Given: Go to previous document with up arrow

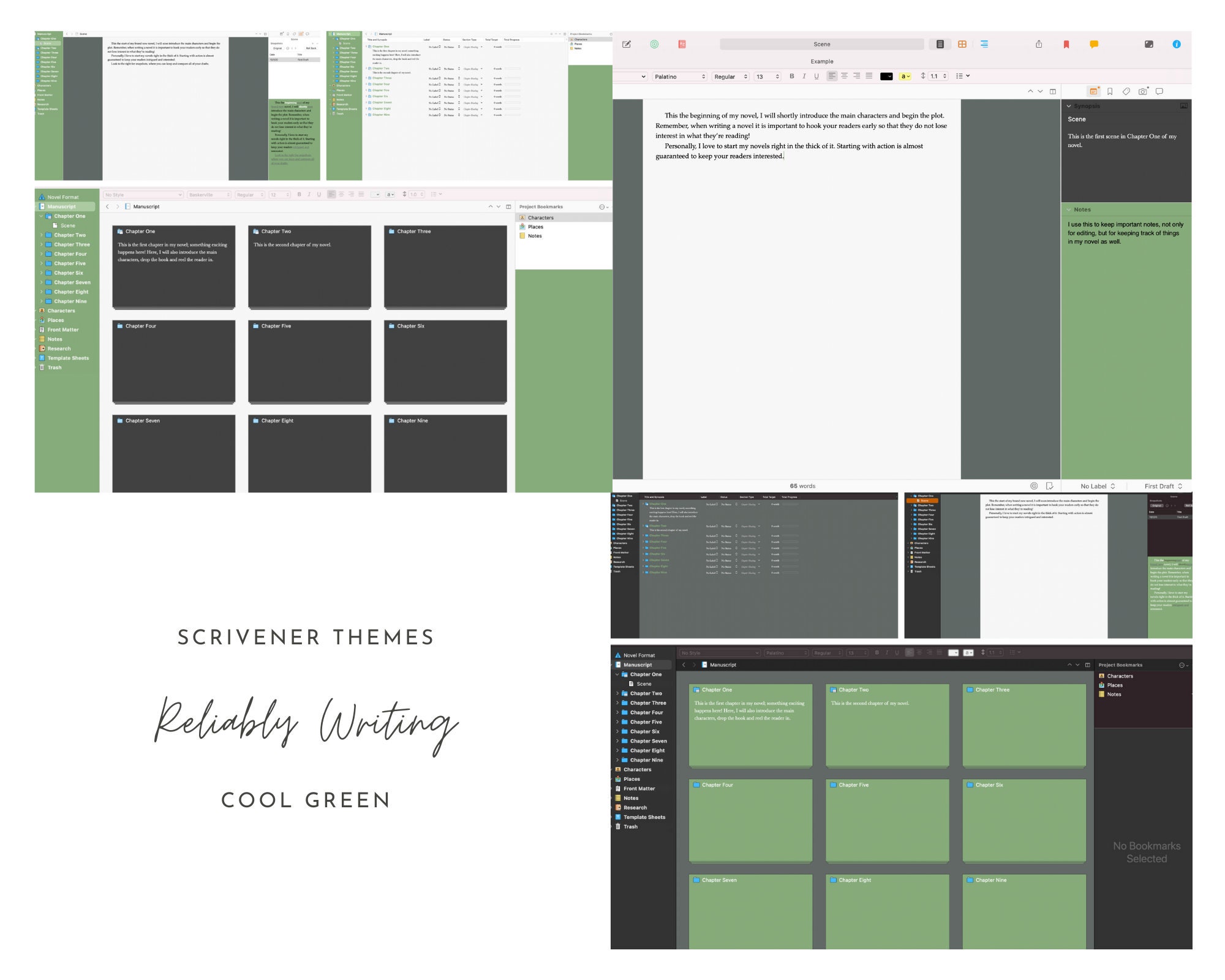Looking at the screenshot, I should click(x=1030, y=91).
